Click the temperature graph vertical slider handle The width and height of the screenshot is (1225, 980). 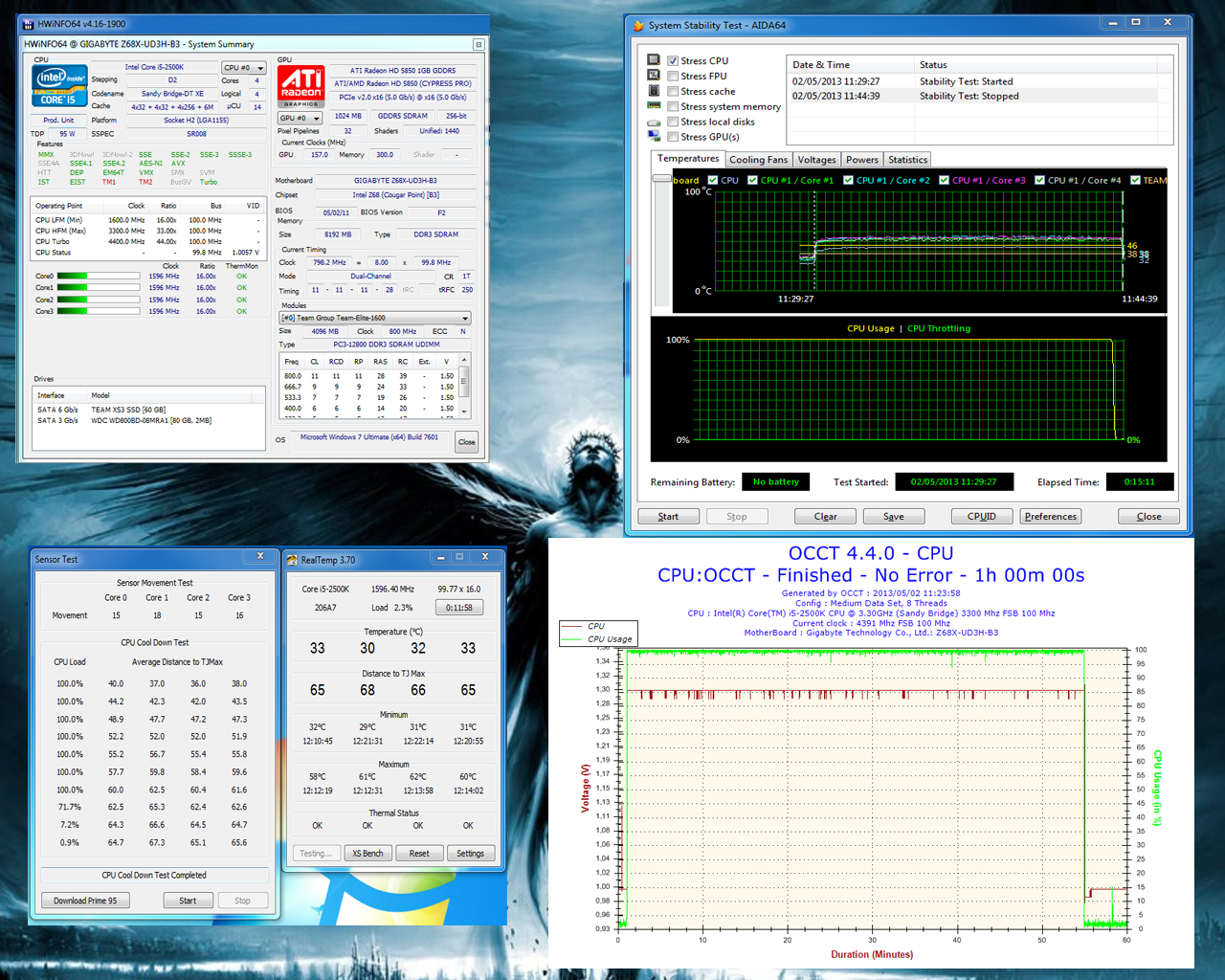coord(660,179)
